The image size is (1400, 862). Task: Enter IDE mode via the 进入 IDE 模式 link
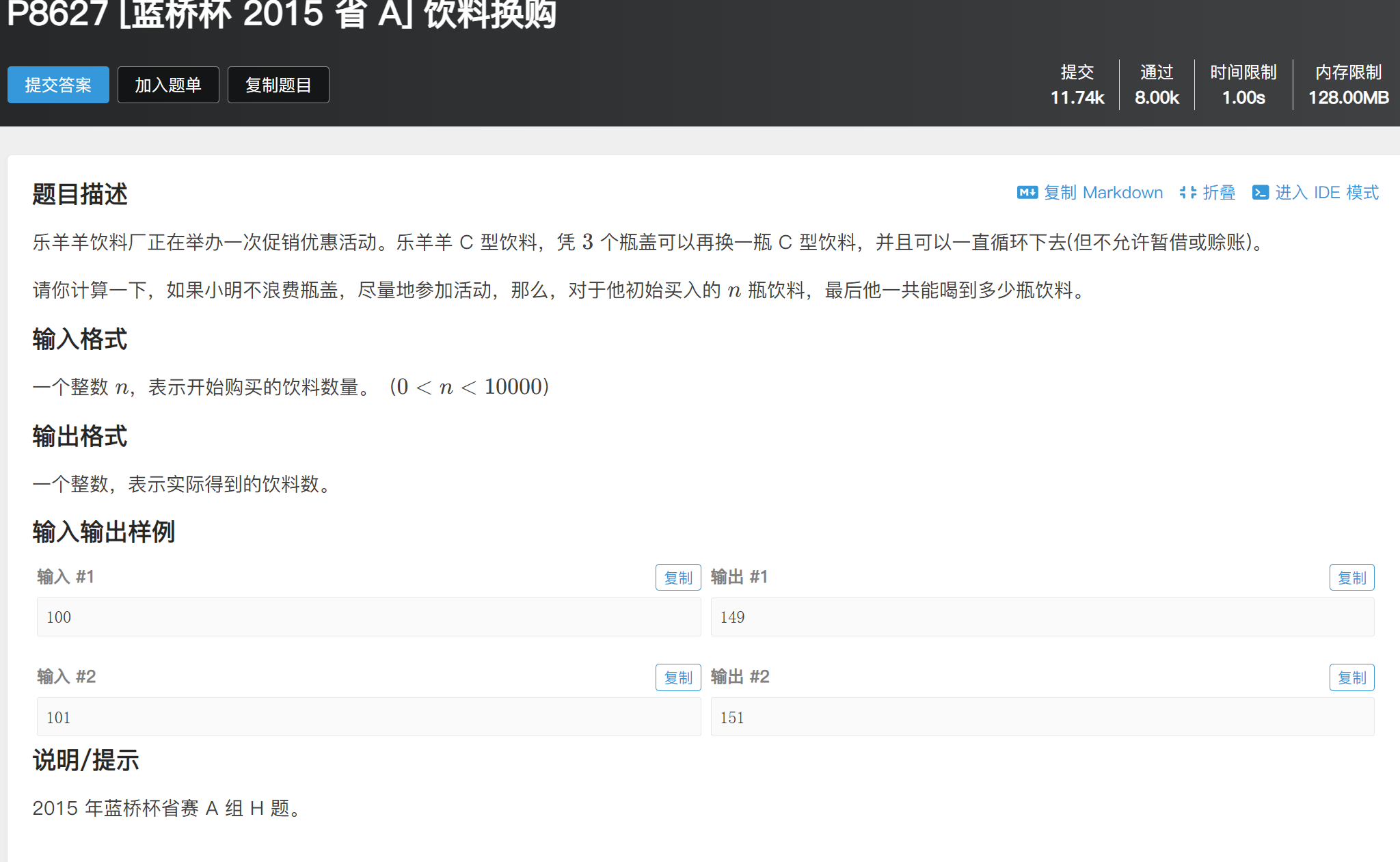(1326, 193)
